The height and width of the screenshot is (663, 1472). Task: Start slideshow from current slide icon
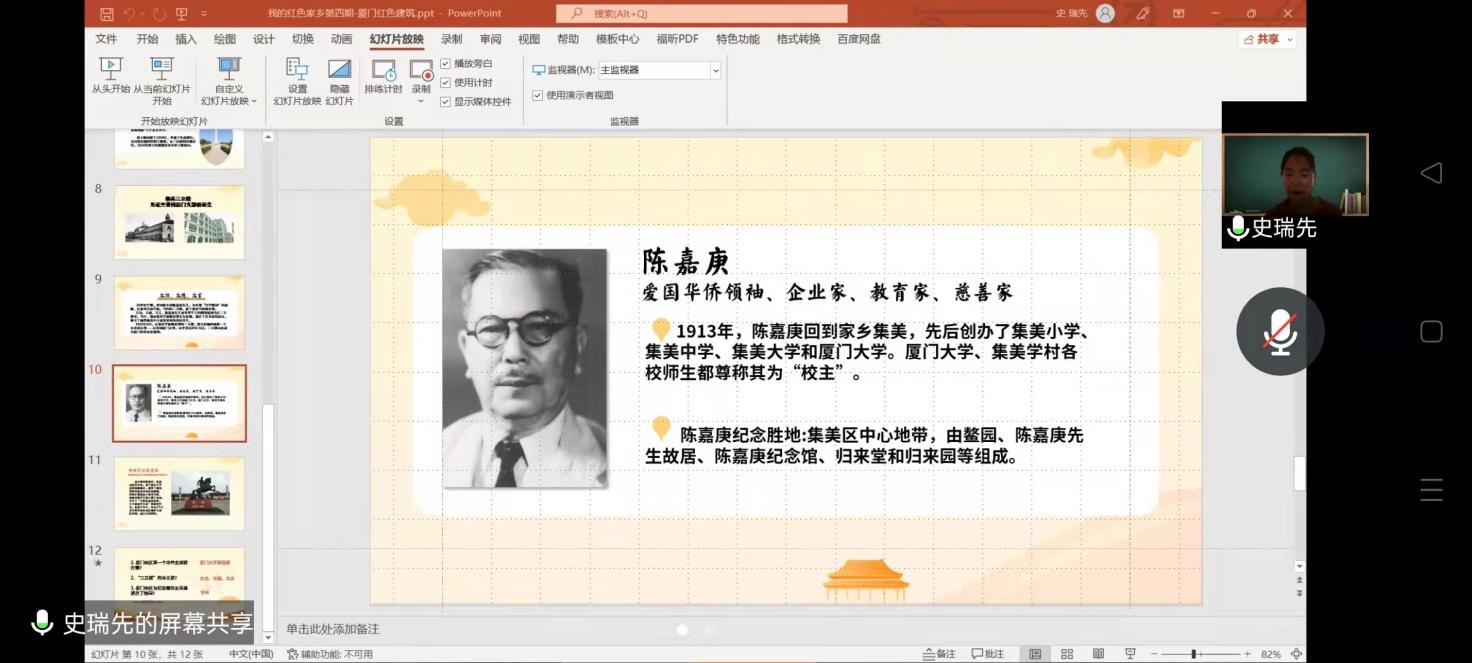tap(161, 72)
